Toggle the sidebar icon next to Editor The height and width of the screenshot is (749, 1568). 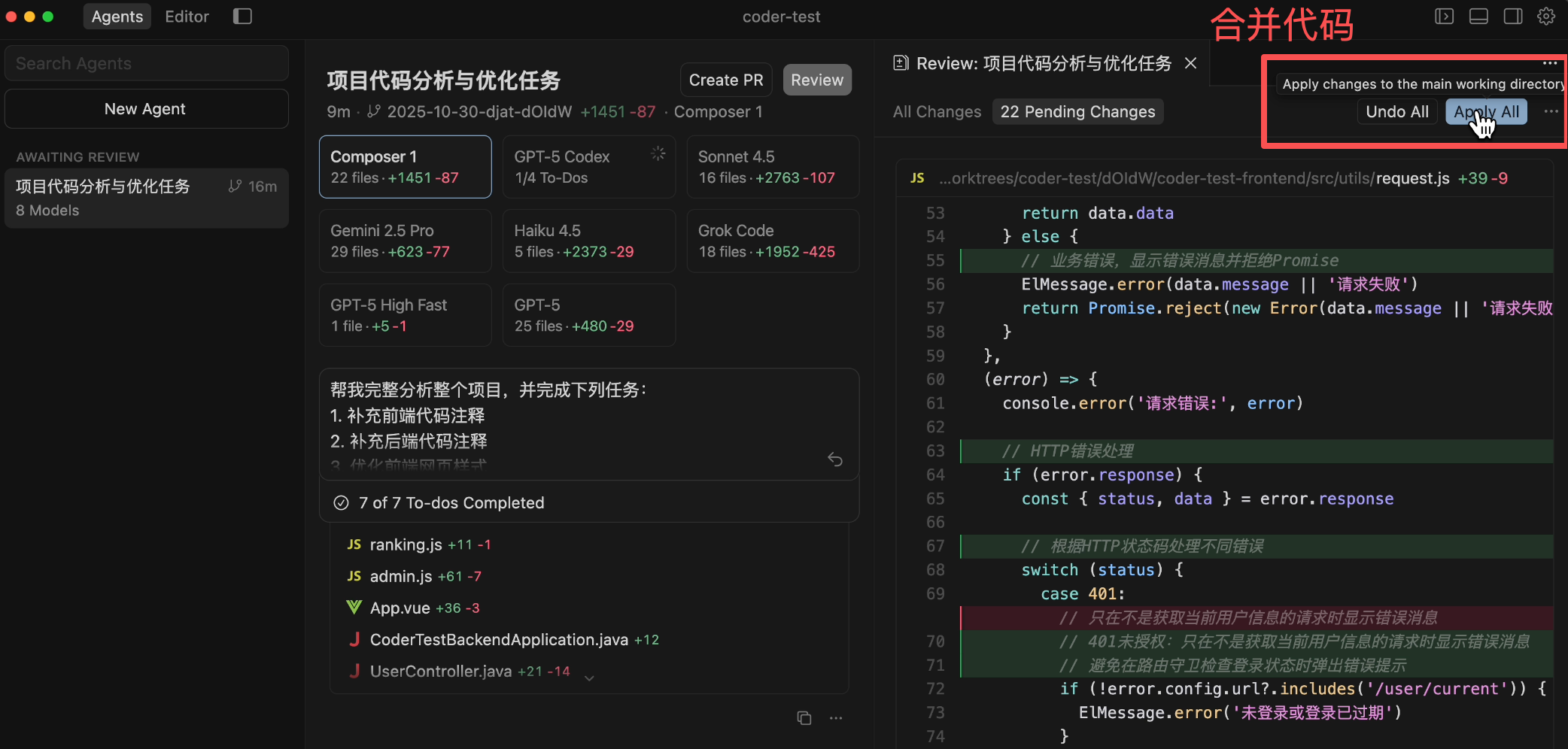242,17
